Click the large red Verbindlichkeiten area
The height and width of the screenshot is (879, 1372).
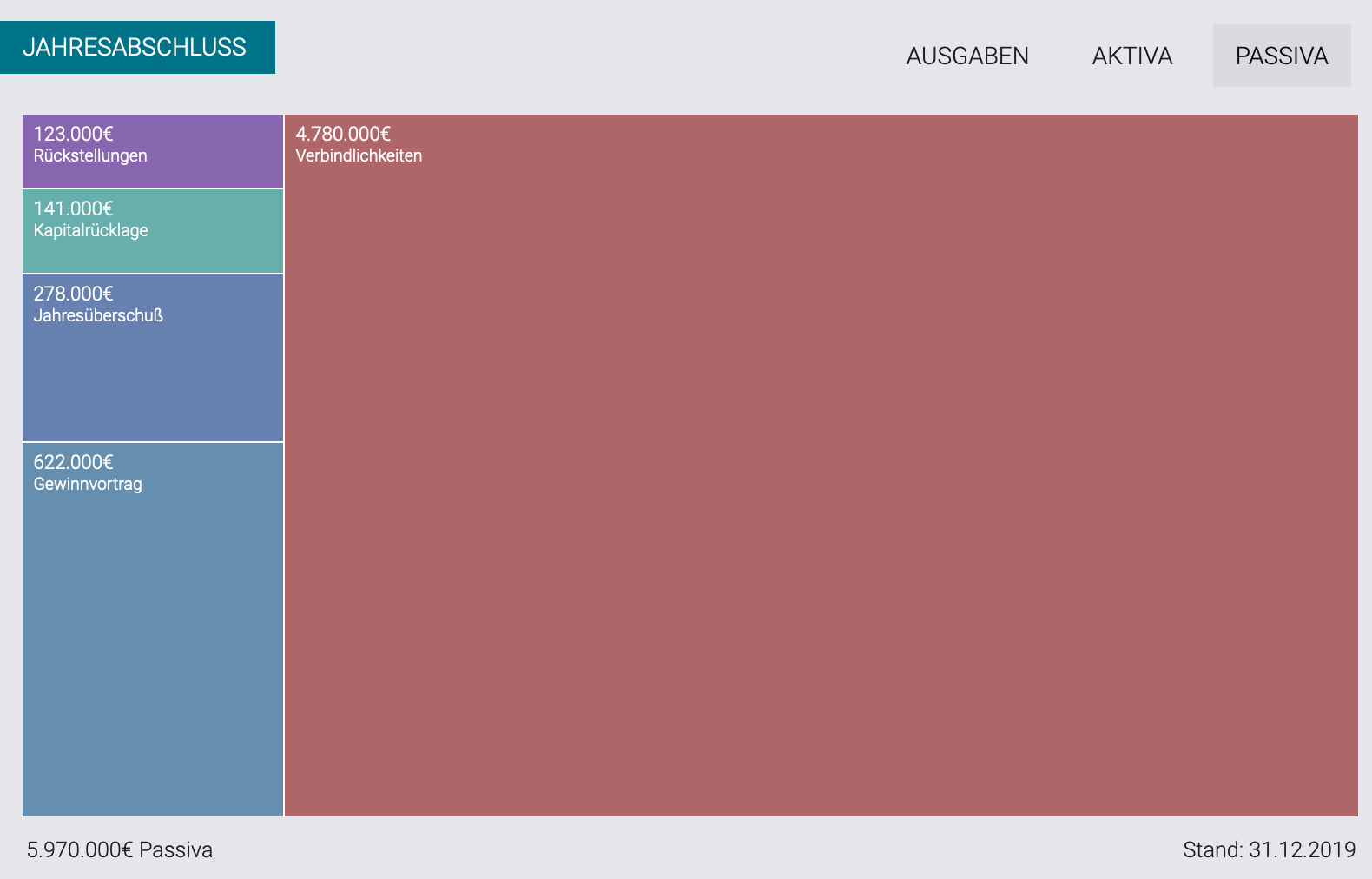821,486
